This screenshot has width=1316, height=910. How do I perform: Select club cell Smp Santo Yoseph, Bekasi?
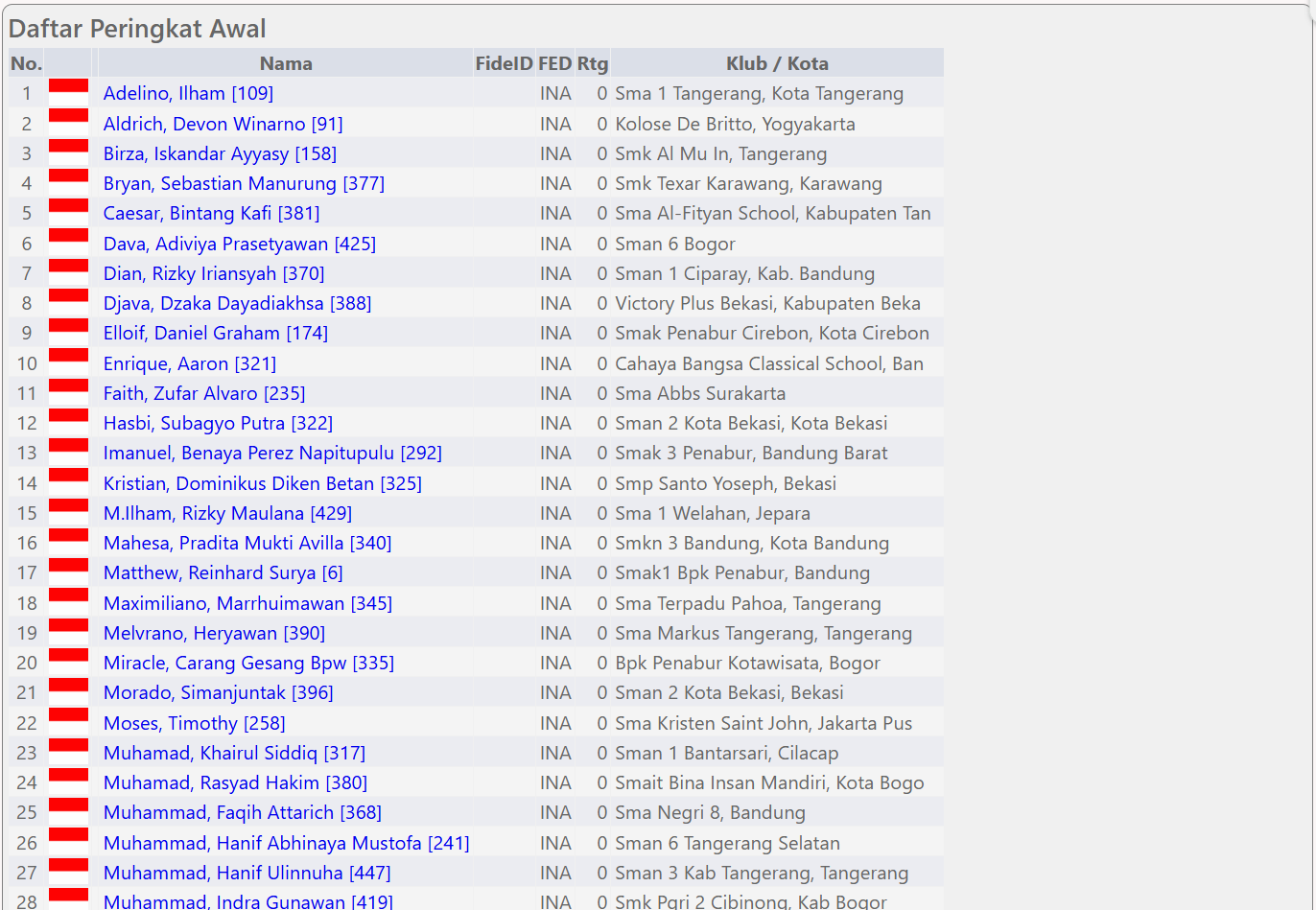coord(777,483)
